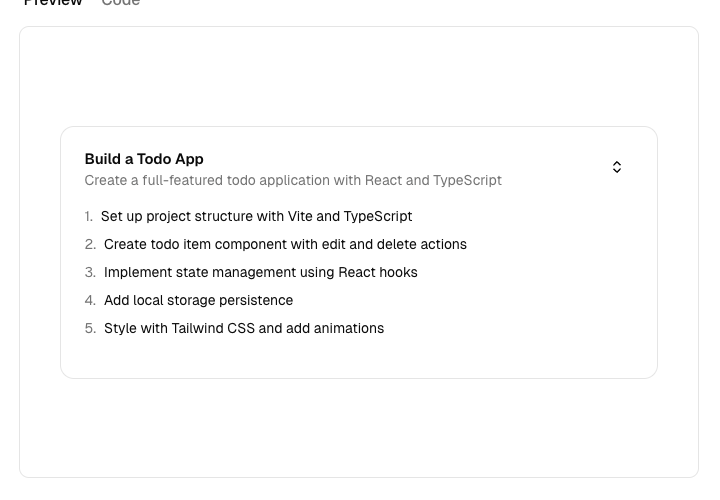The height and width of the screenshot is (500, 720).
Task: Click empty space inside card below the steps
Action: coord(358,358)
